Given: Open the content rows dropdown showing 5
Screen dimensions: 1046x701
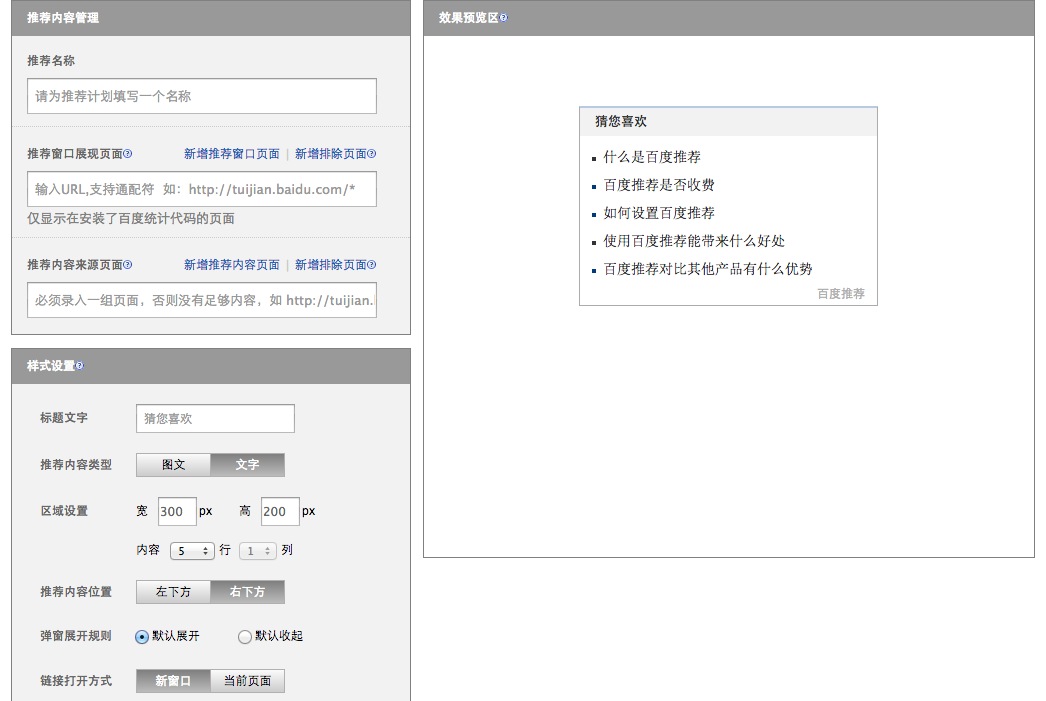Looking at the screenshot, I should pyautogui.click(x=192, y=551).
